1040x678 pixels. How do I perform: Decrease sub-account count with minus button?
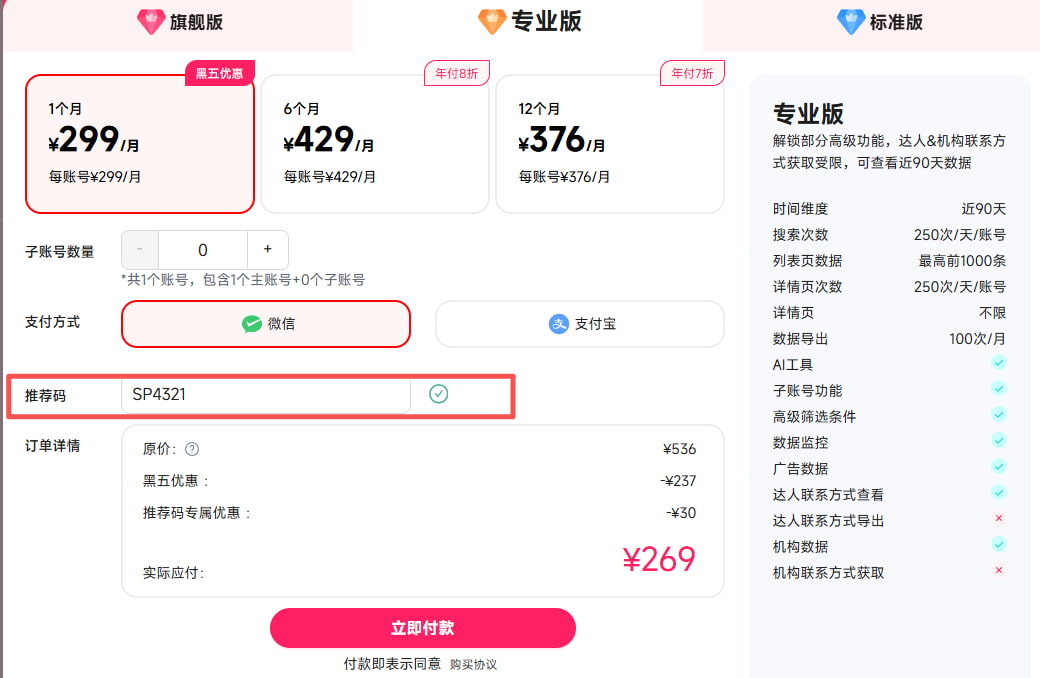[x=139, y=249]
